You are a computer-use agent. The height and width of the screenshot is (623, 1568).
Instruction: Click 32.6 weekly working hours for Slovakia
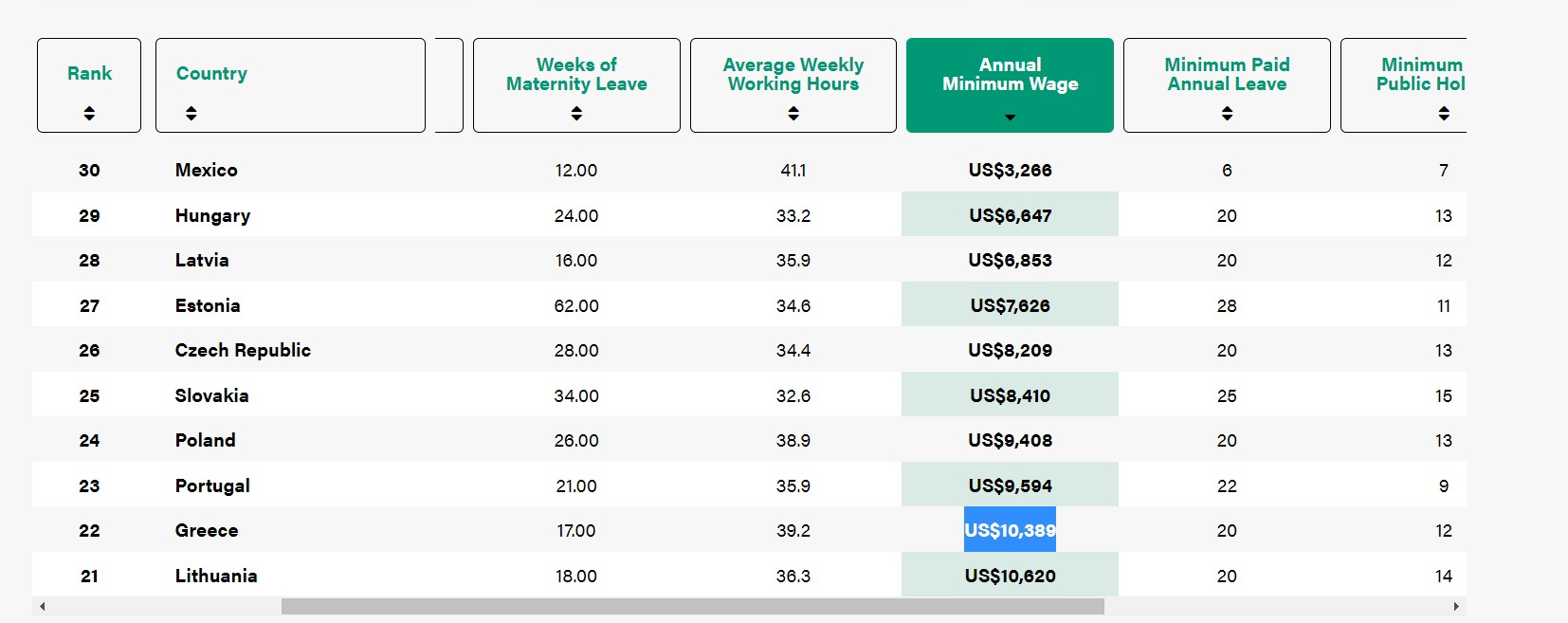793,395
